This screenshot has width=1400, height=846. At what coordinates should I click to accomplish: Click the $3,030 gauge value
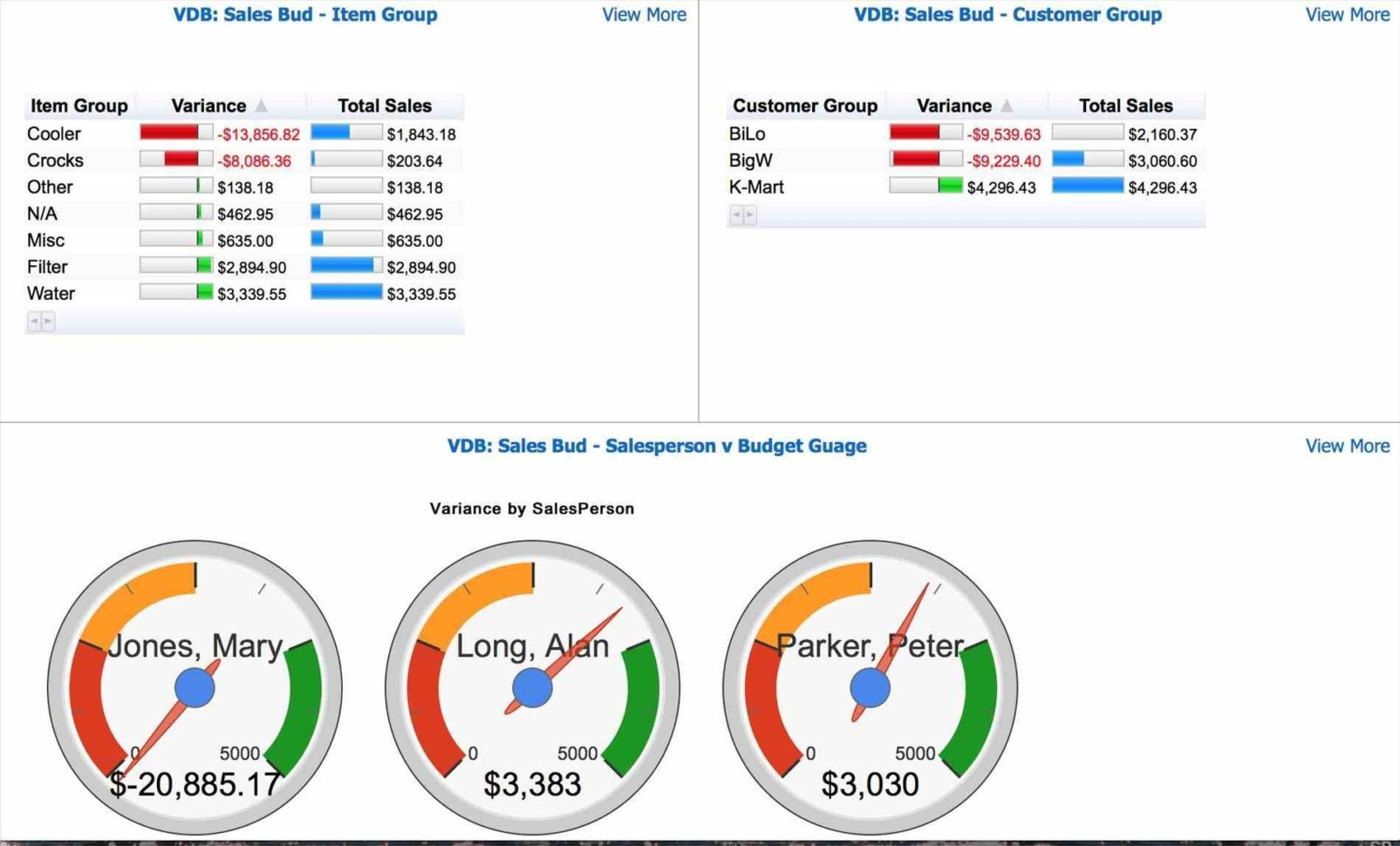870,784
